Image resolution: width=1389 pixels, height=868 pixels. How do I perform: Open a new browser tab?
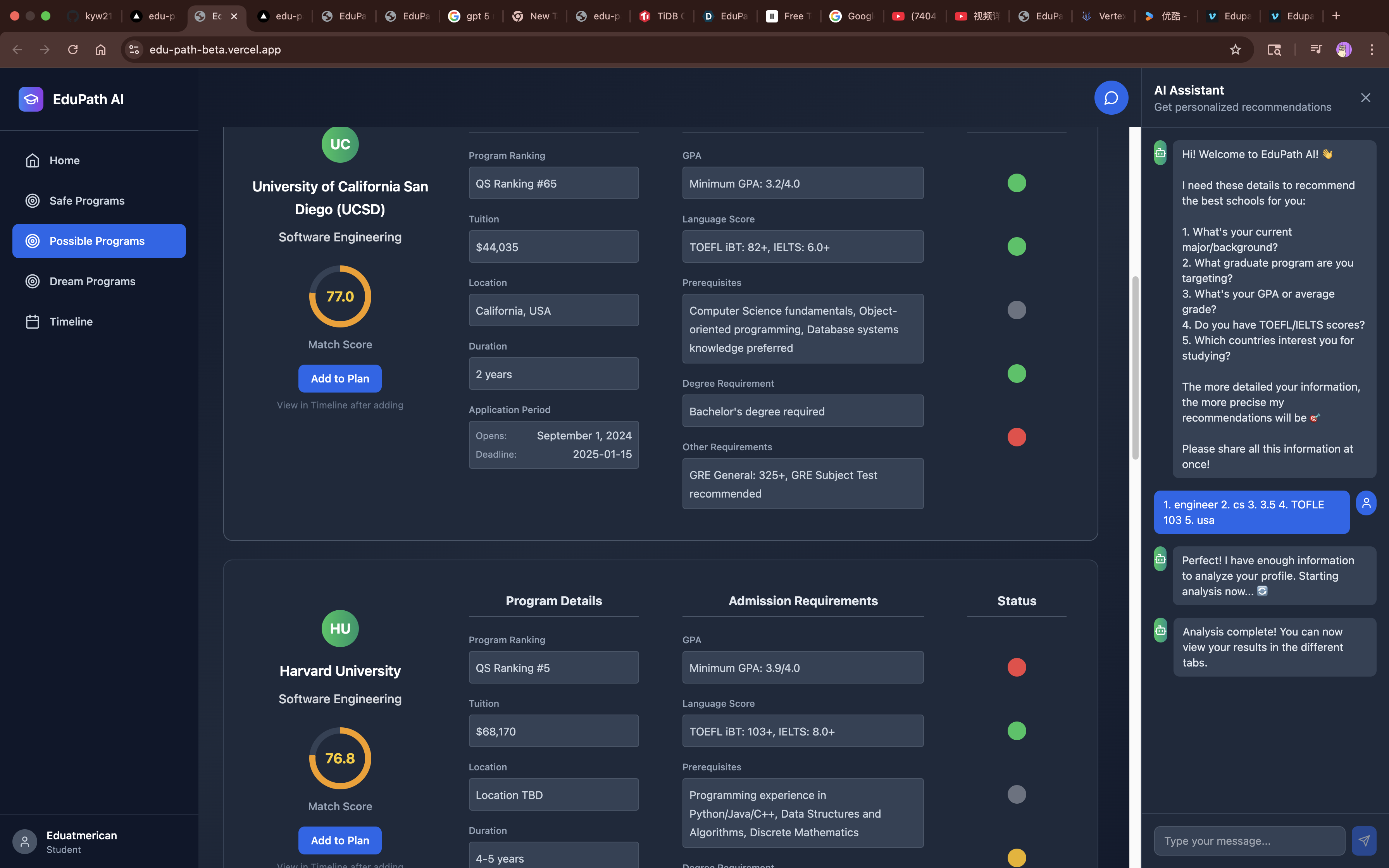[x=1336, y=15]
